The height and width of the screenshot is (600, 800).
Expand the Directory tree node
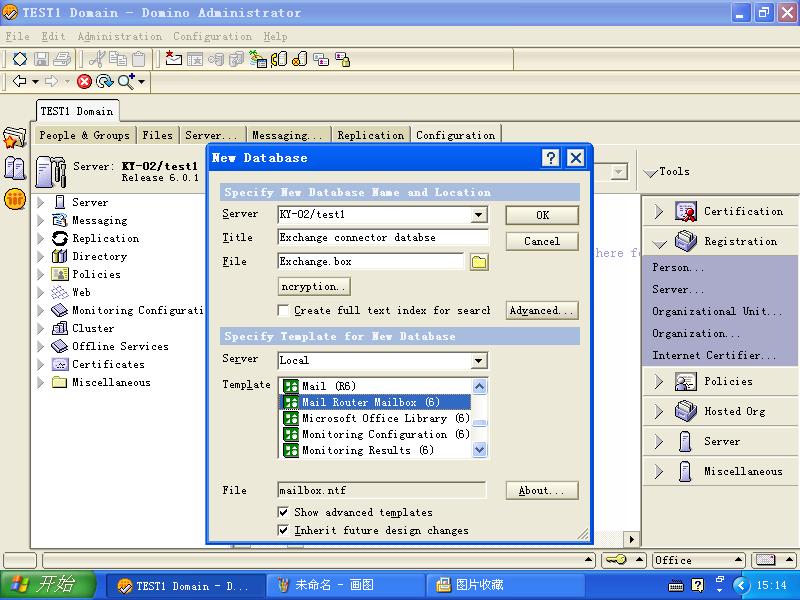click(41, 256)
